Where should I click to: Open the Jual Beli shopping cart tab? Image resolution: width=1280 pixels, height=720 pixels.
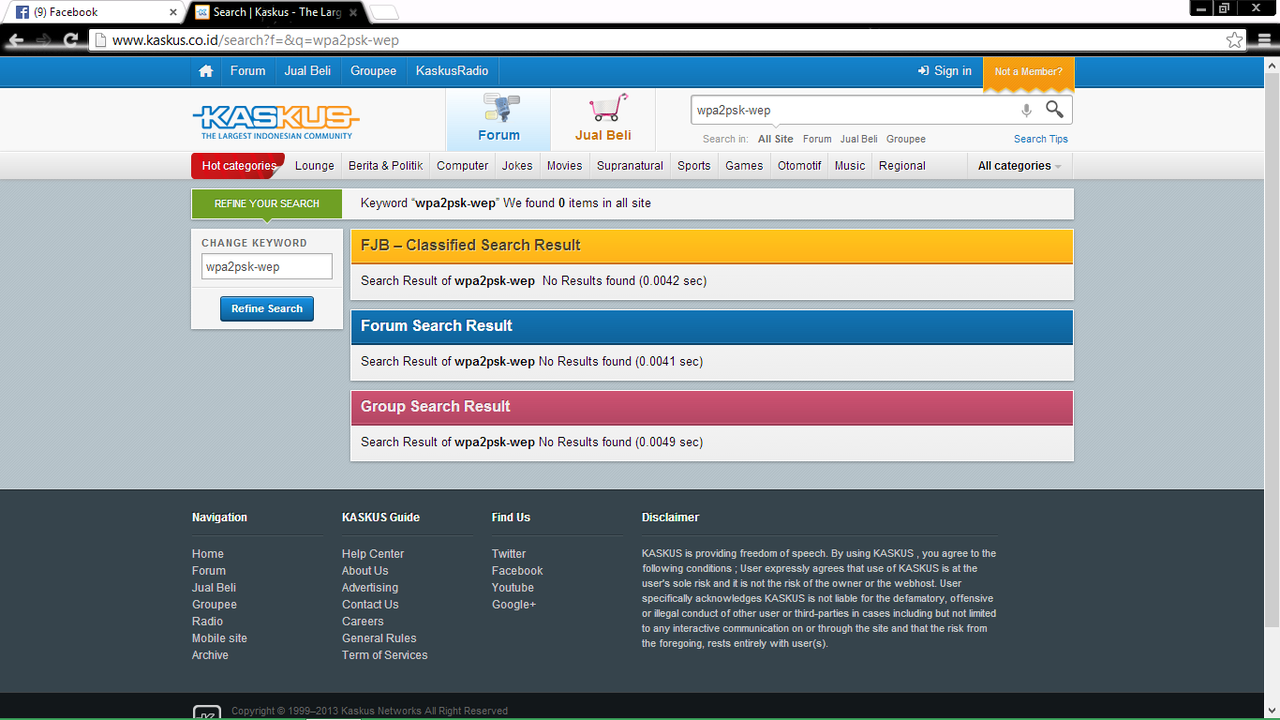603,119
